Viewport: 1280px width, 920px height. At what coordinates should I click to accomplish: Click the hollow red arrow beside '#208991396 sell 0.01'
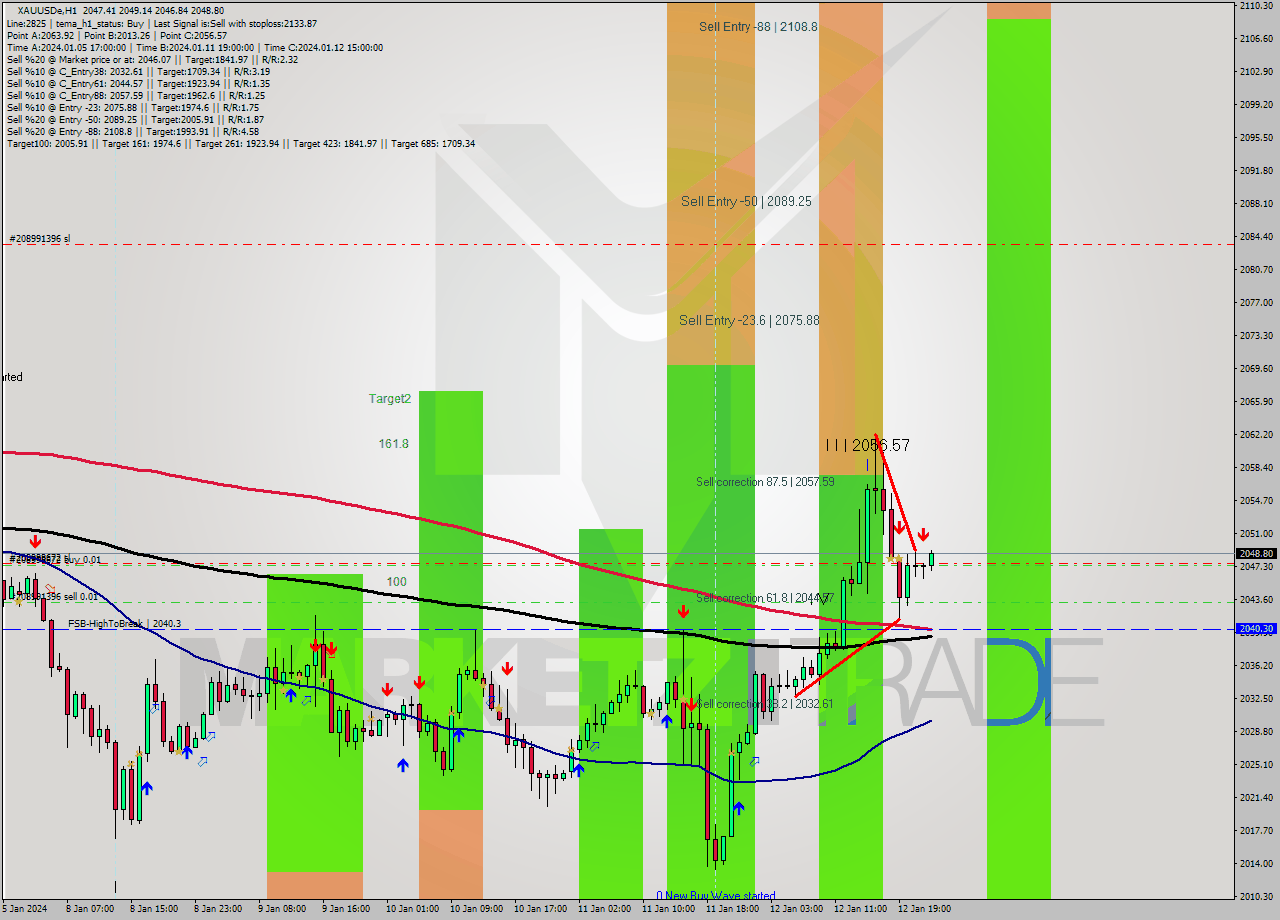click(50, 590)
